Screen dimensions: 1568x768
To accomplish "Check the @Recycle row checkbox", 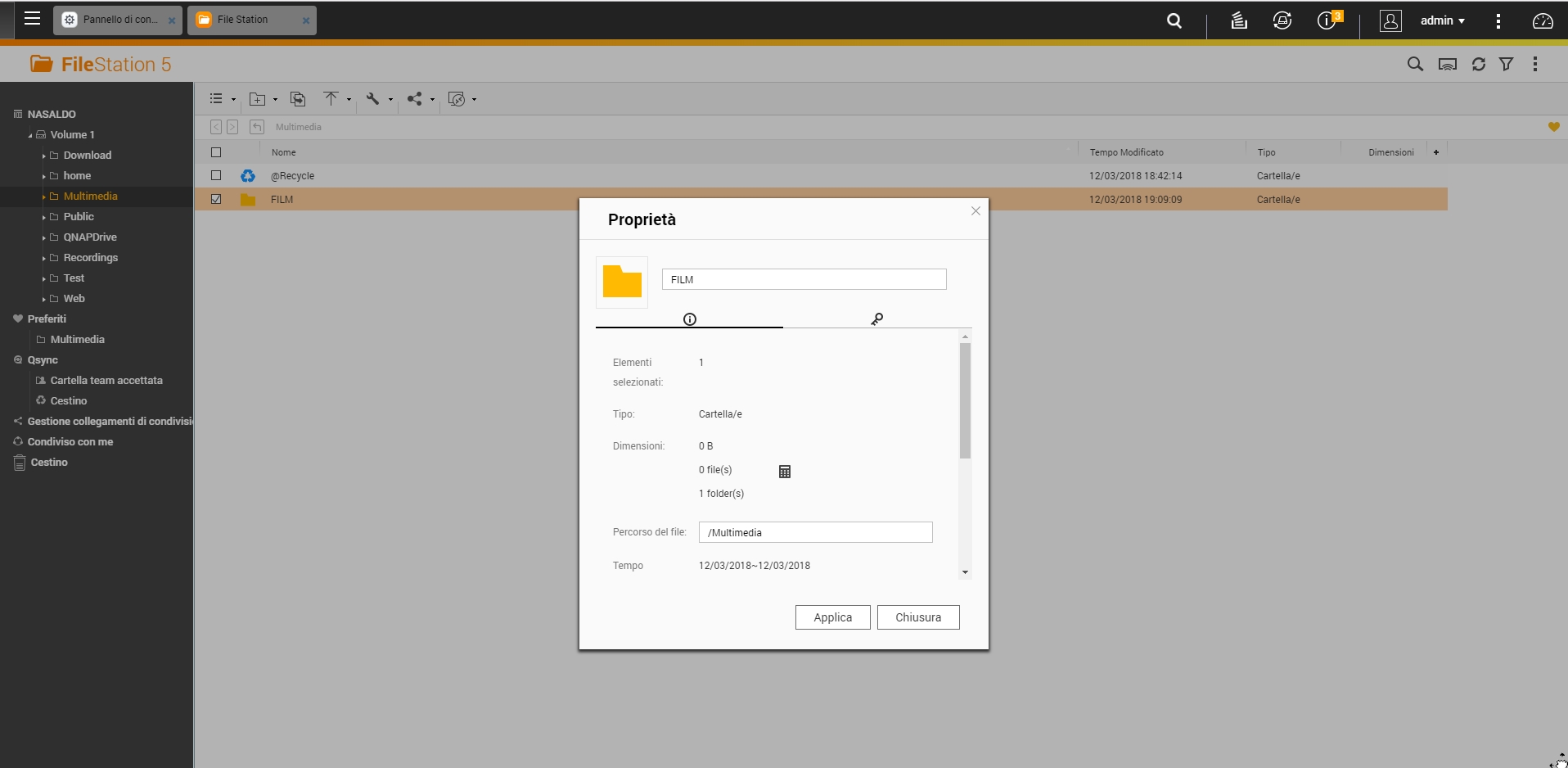I will point(216,175).
